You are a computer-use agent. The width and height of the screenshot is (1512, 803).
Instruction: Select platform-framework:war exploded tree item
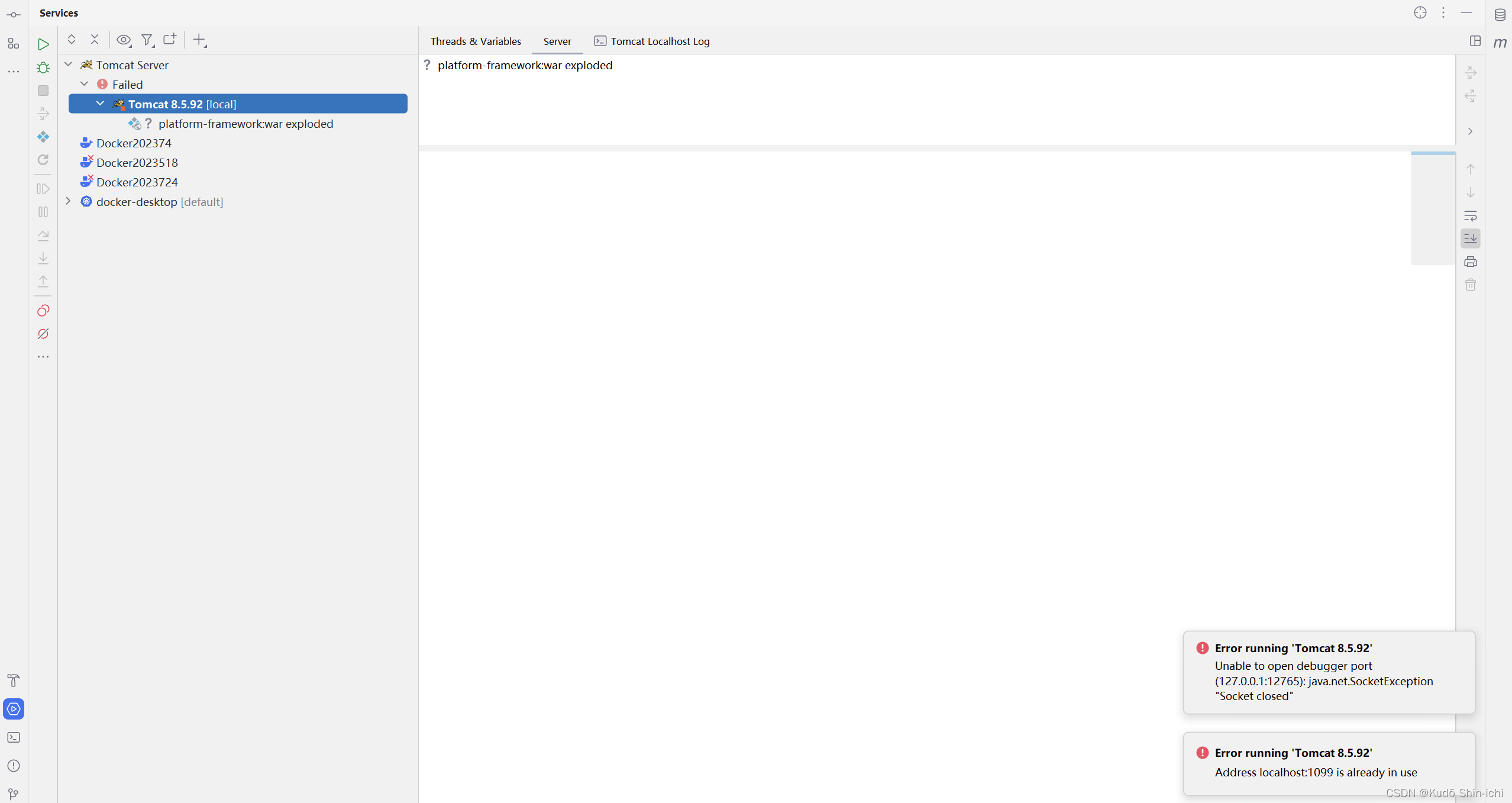tap(245, 124)
